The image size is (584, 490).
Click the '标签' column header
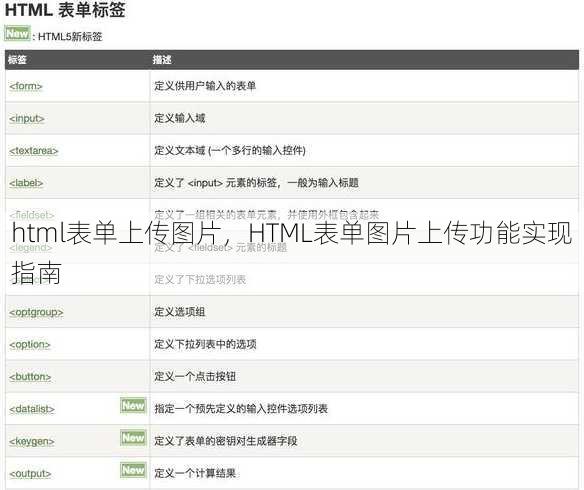(x=17, y=60)
